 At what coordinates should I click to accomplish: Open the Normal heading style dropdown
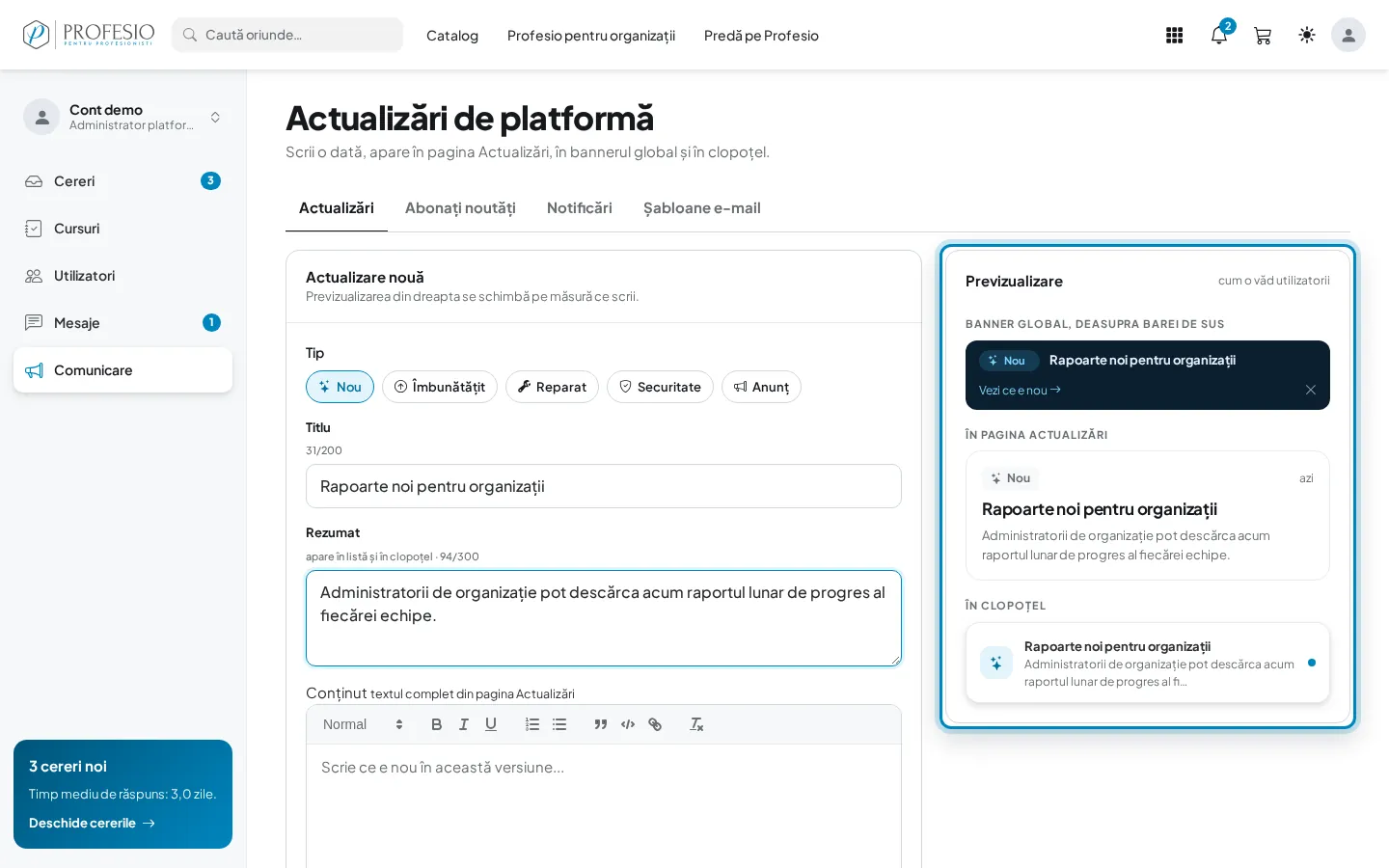pyautogui.click(x=363, y=724)
